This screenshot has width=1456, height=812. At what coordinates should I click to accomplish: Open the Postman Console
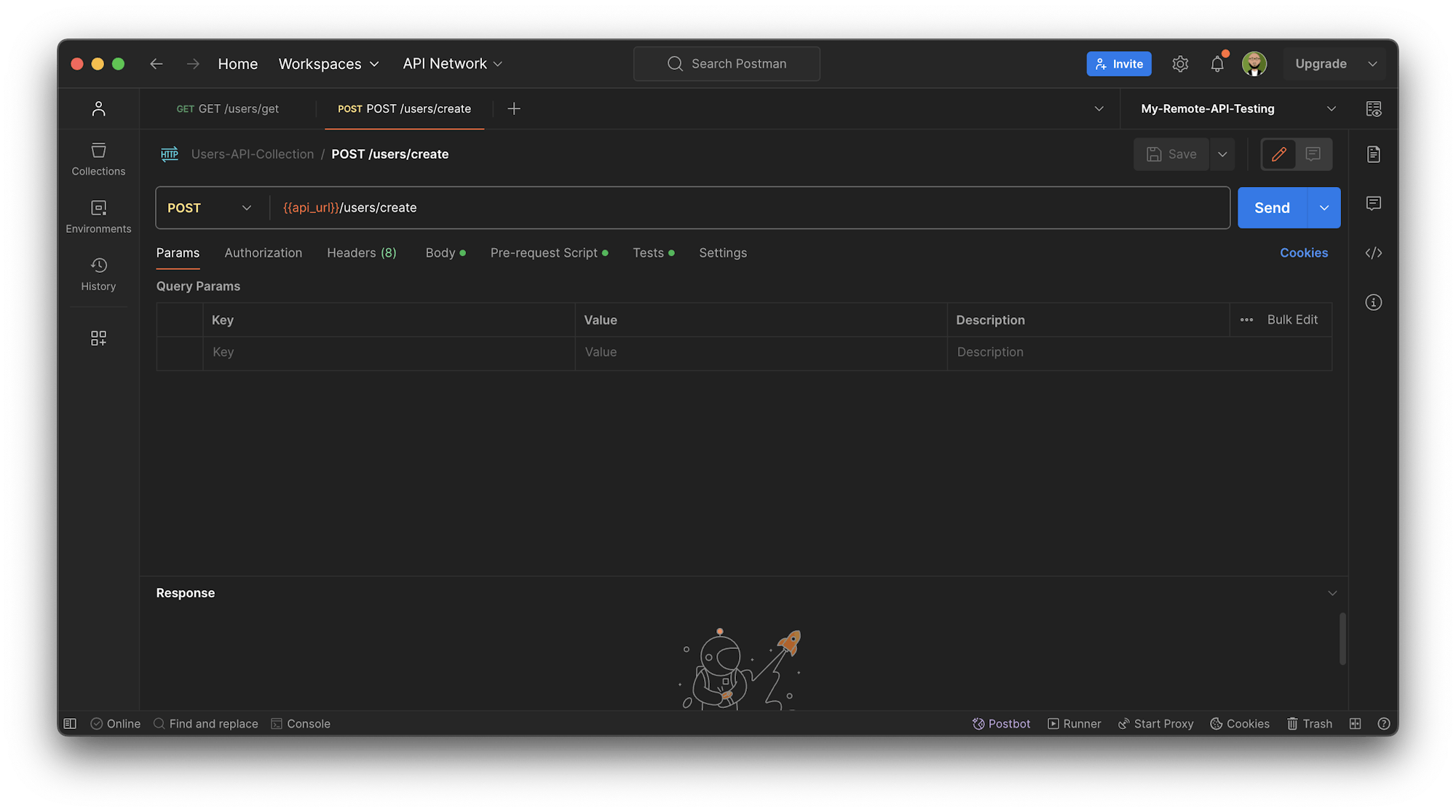(301, 723)
